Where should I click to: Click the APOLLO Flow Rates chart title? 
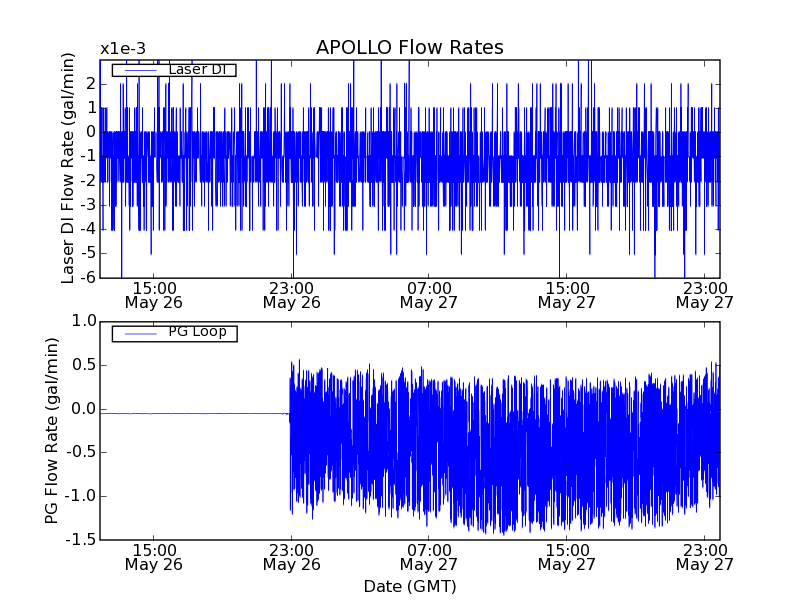409,48
